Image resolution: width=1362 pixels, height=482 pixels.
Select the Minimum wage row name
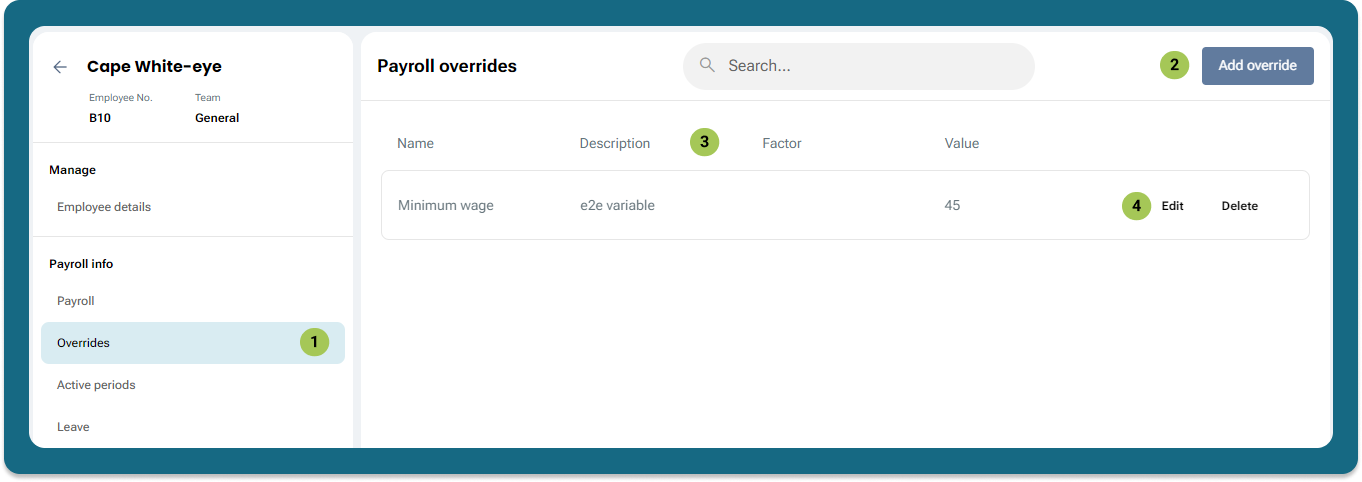point(445,206)
